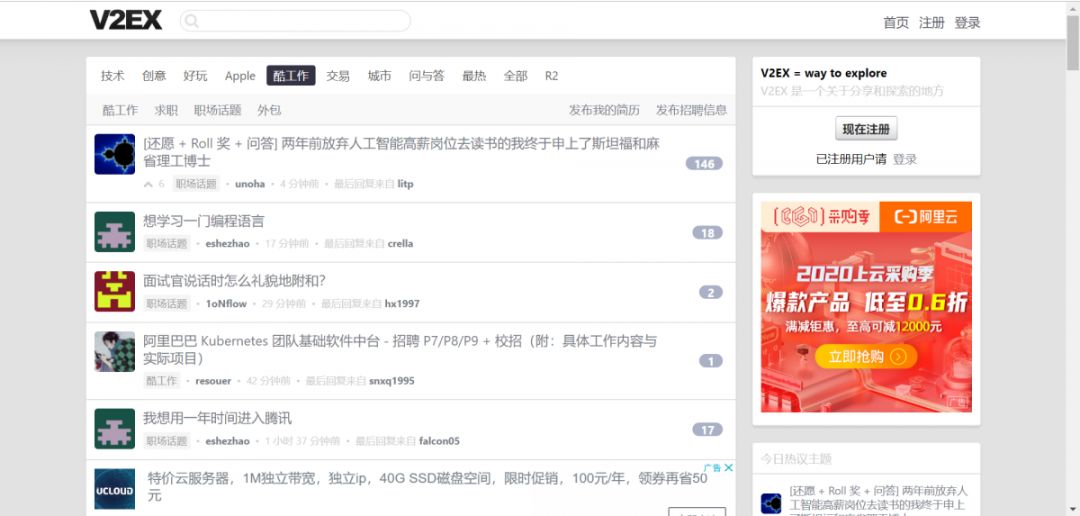Viewport: 1080px width, 516px height.
Task: Open the 外包 sub-node link
Action: (x=269, y=110)
